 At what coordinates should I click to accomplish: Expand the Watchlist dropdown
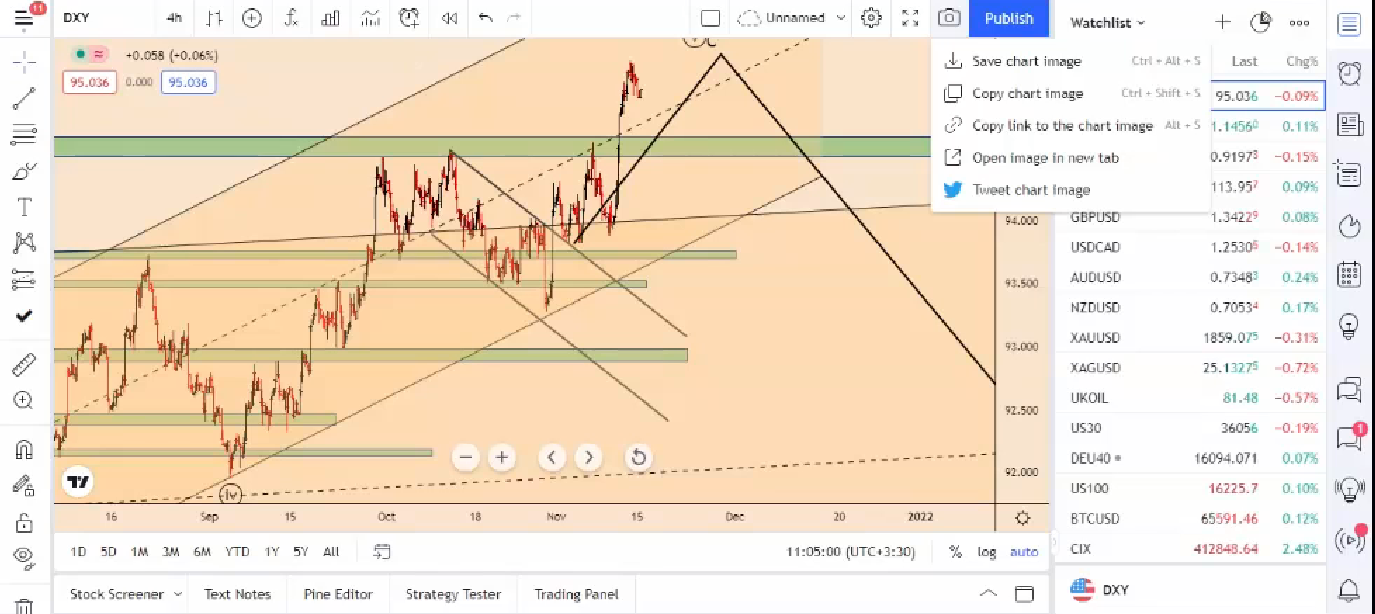(x=1108, y=22)
